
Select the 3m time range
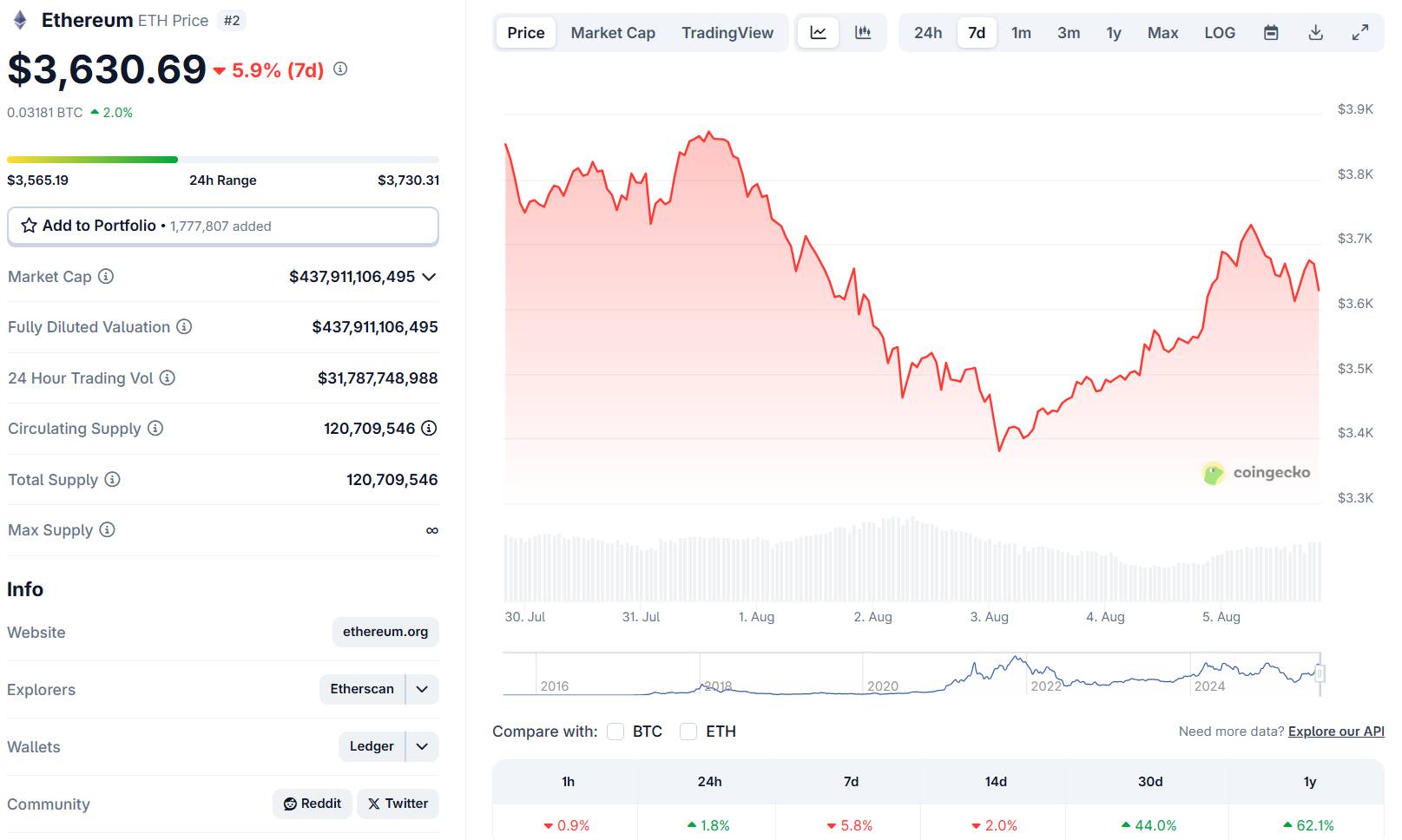pyautogui.click(x=1069, y=33)
